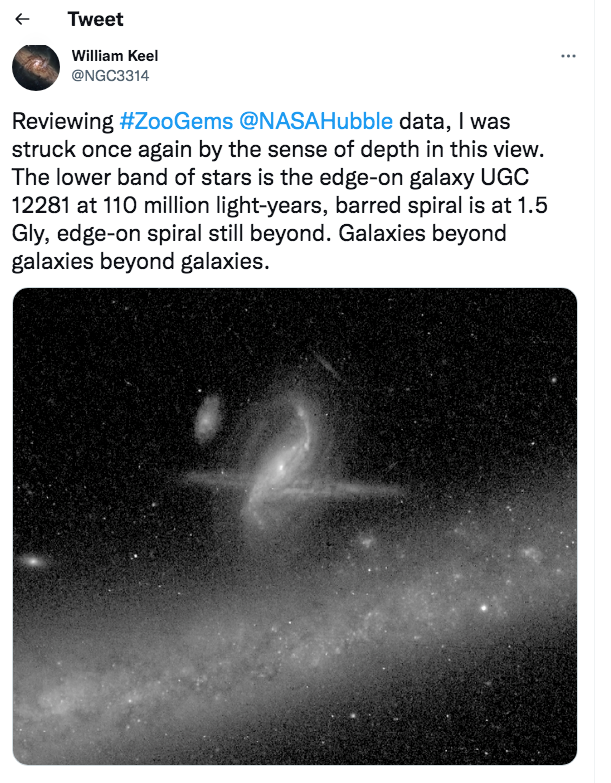Click the William Keel display name
This screenshot has width=611, height=783.
pyautogui.click(x=114, y=56)
